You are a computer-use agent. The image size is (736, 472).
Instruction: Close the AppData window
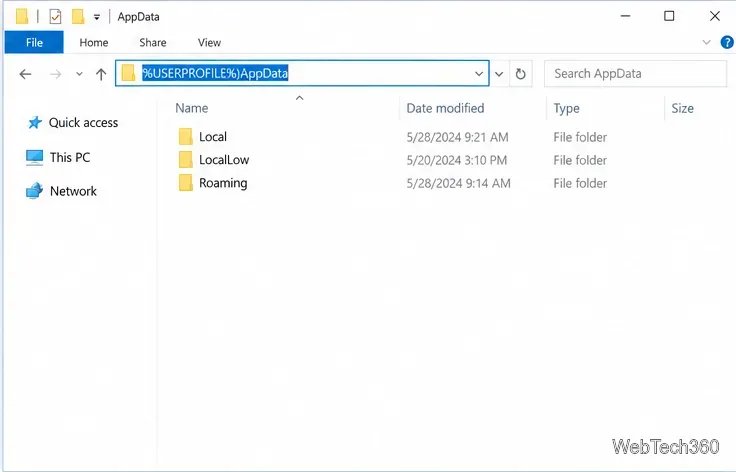point(714,16)
